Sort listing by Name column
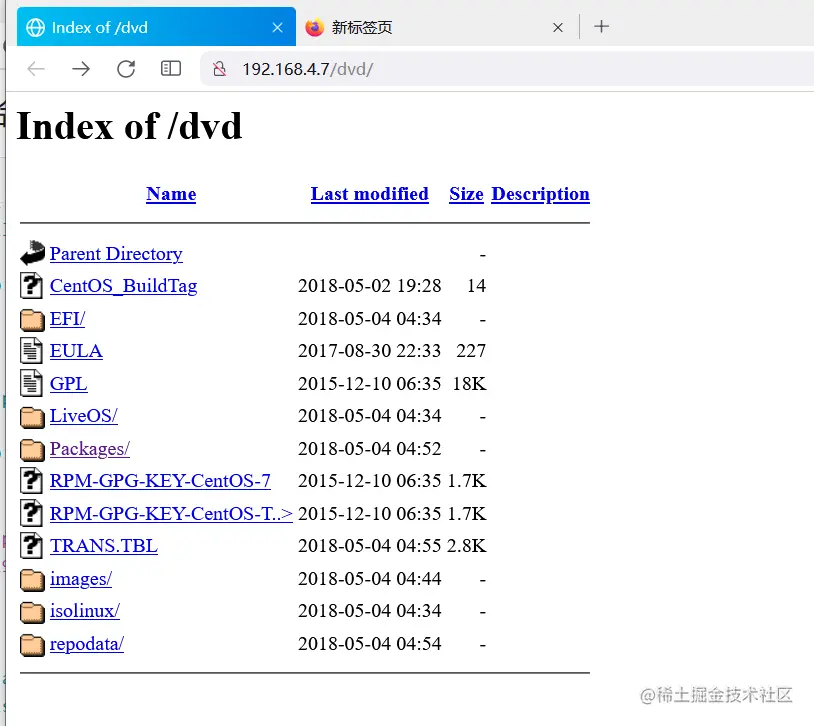 pyautogui.click(x=171, y=194)
